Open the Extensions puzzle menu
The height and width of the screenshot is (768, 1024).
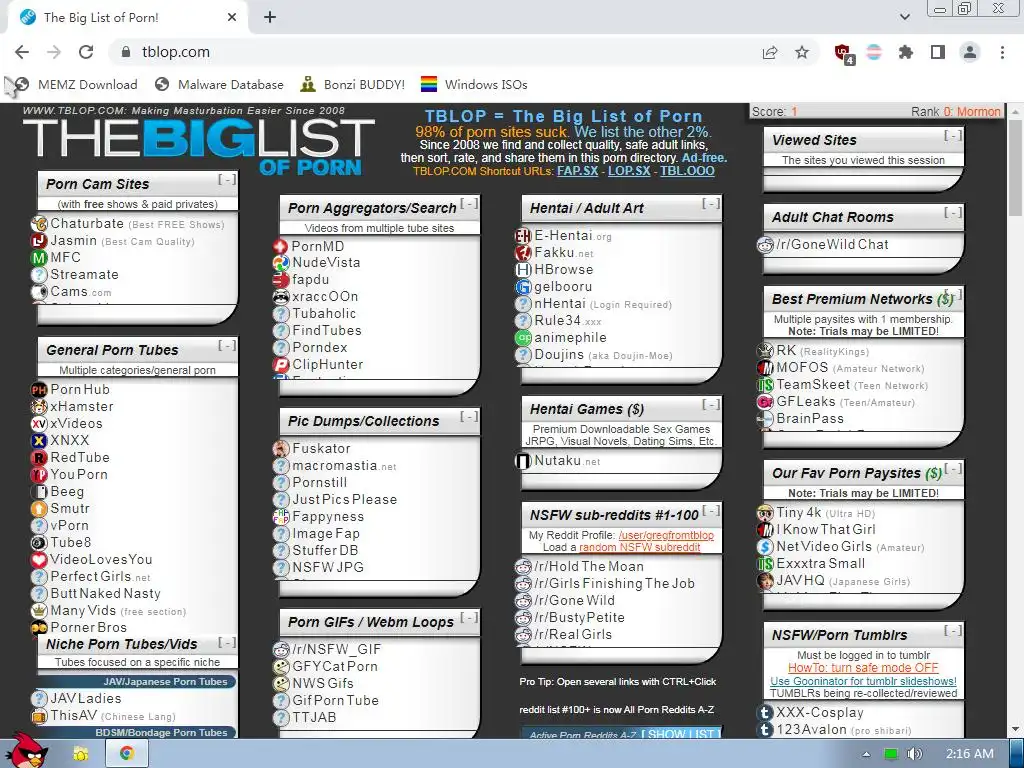[x=905, y=52]
